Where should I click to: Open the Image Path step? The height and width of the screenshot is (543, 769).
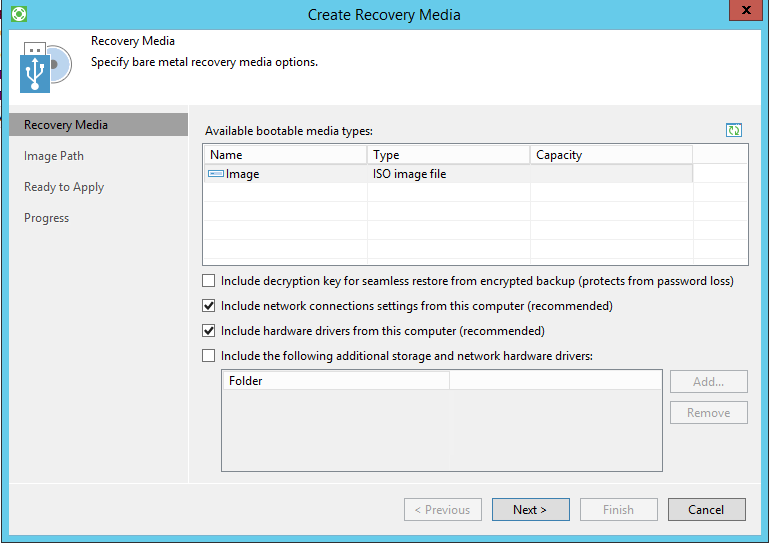[54, 156]
